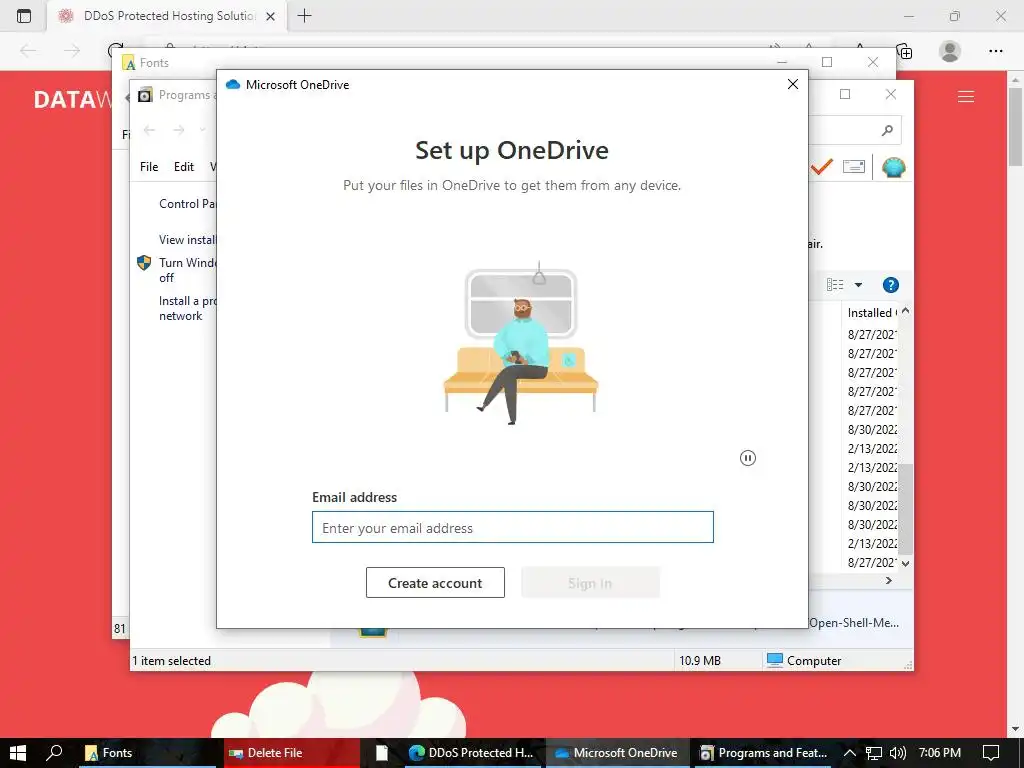The height and width of the screenshot is (768, 1024).
Task: Open taskbar search magnifier
Action: coord(54,753)
